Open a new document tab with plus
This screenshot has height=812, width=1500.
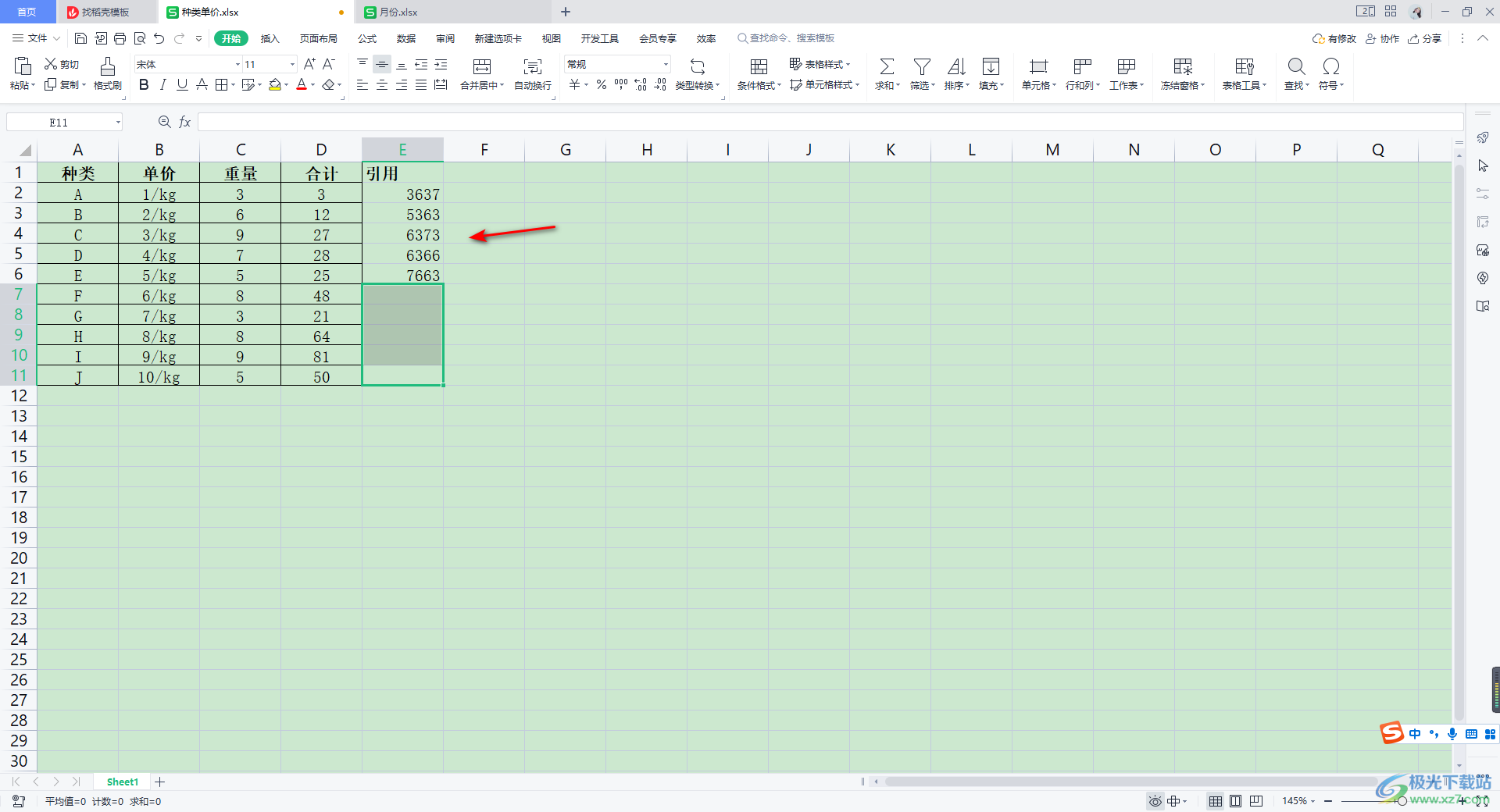point(566,12)
